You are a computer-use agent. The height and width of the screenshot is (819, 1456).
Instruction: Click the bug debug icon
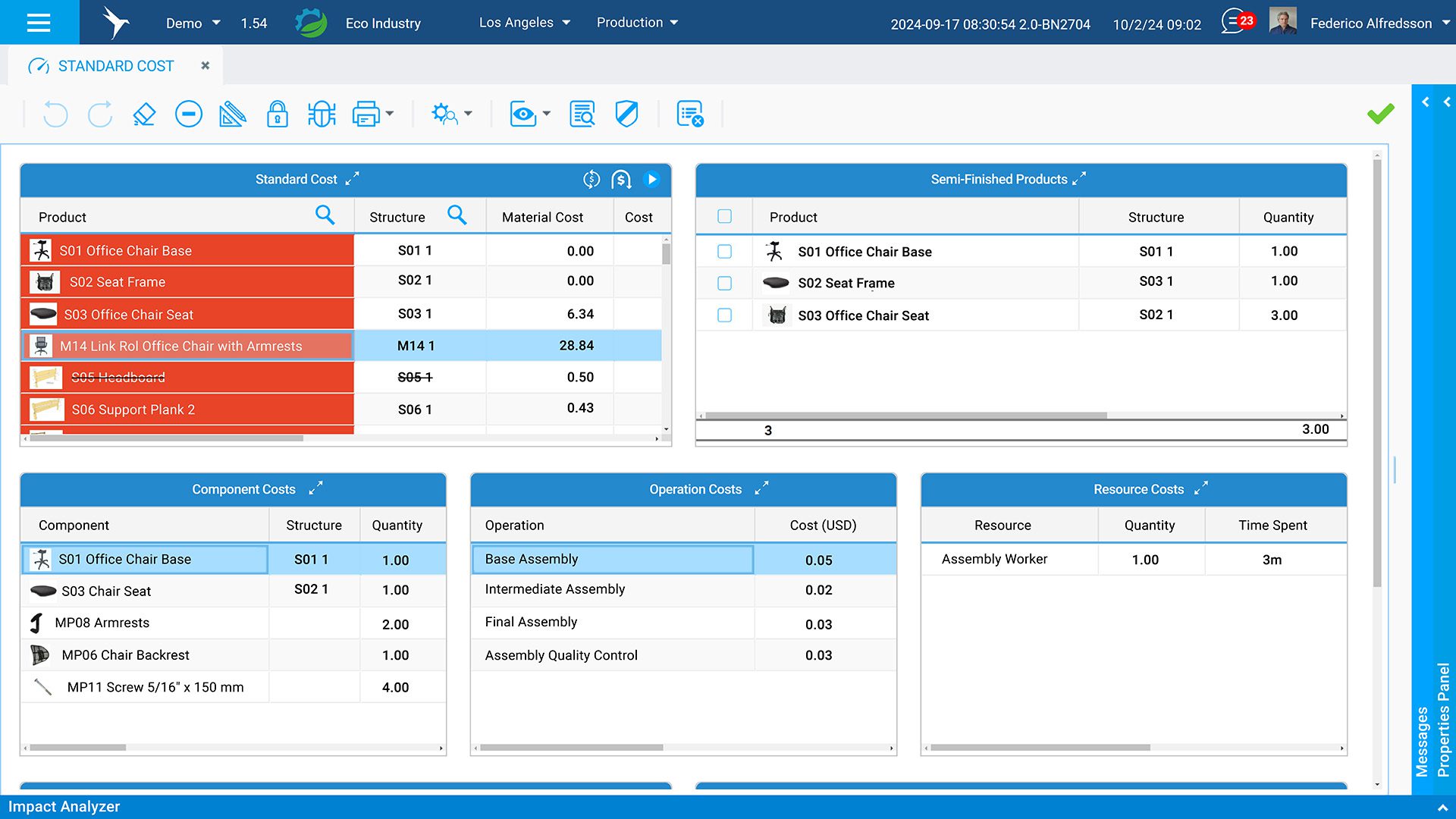coord(322,115)
